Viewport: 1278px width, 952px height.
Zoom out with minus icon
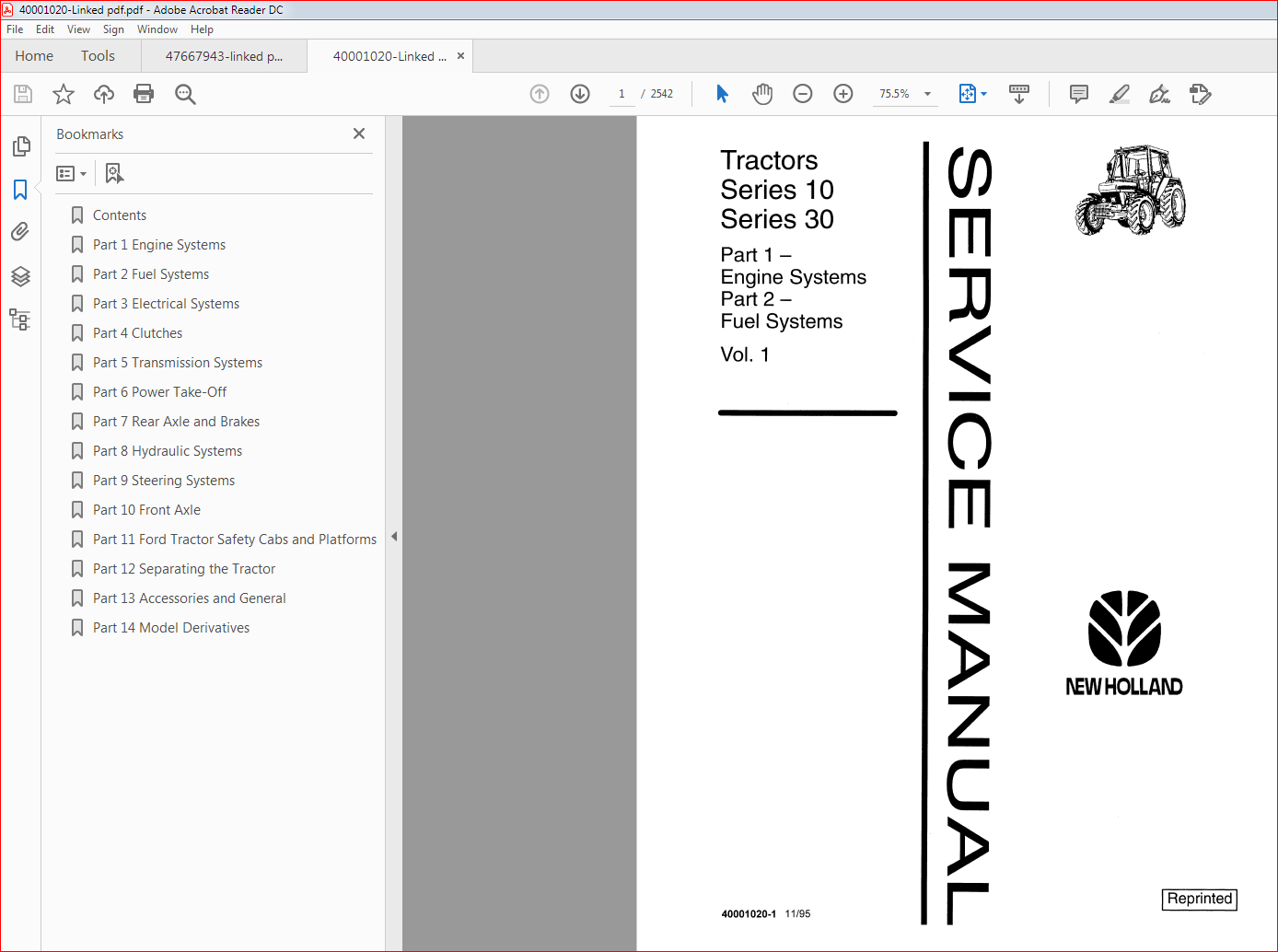803,94
